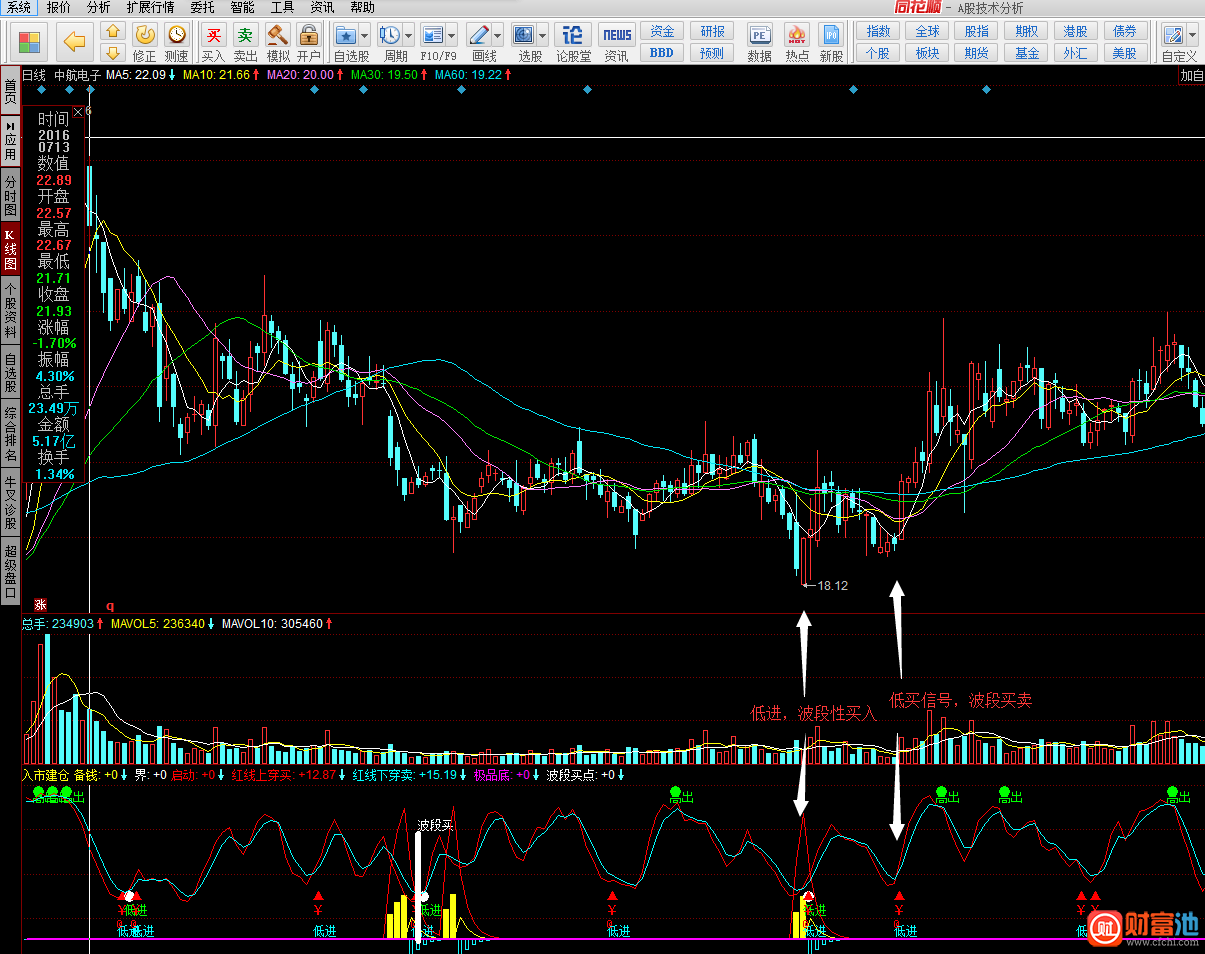Viewport: 1205px width, 954px height.
Task: Click the 加自 button at chart corner
Action: (x=1191, y=75)
